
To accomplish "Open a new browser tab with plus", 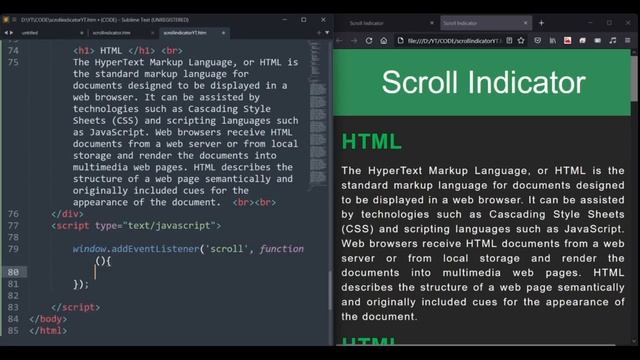I will click(x=541, y=23).
